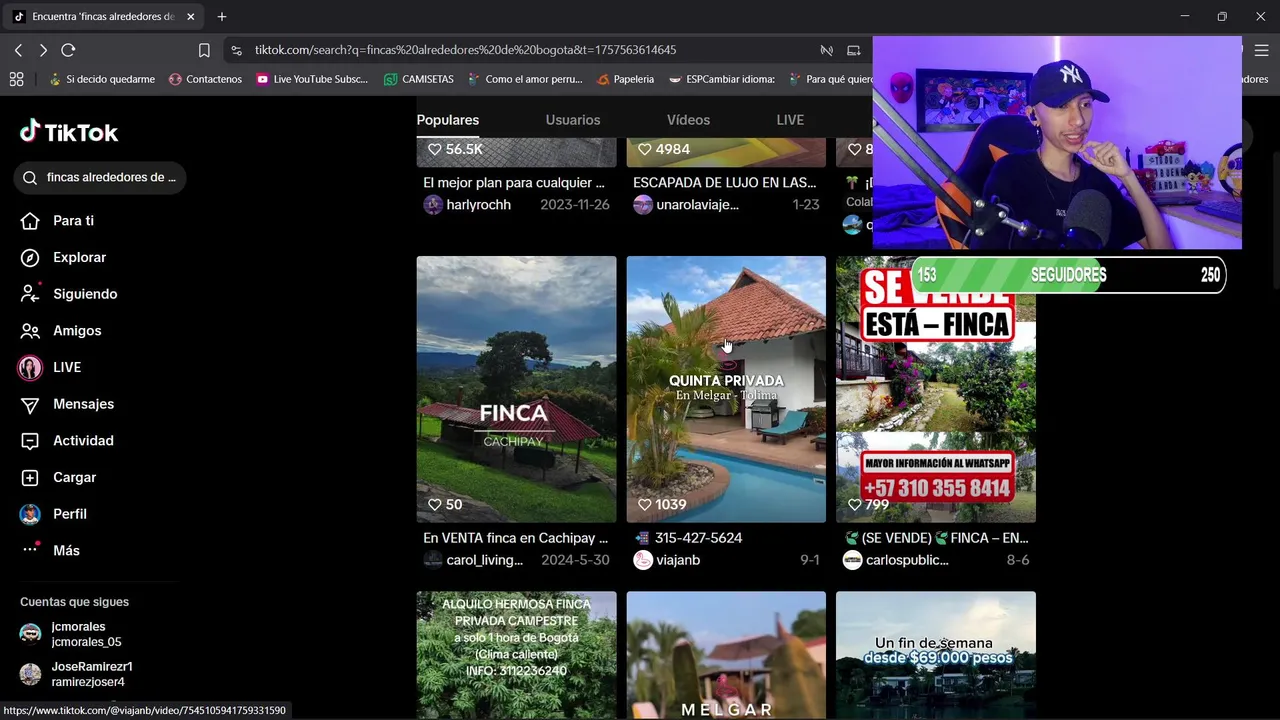Open Perfil avatar icon
This screenshot has height=720, width=1280.
(x=30, y=514)
